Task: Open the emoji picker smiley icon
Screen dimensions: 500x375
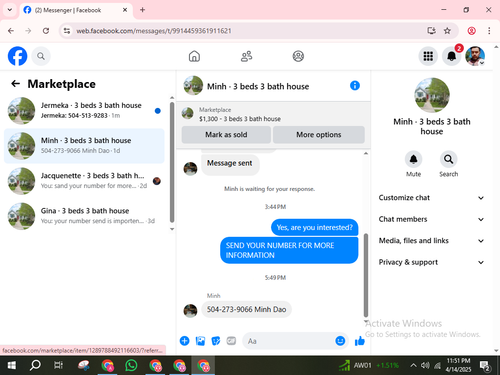Action: pos(340,341)
